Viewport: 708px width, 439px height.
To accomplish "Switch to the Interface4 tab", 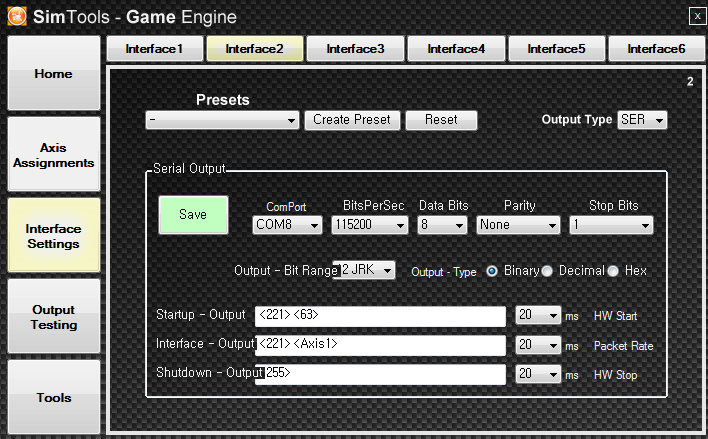I will tap(456, 49).
